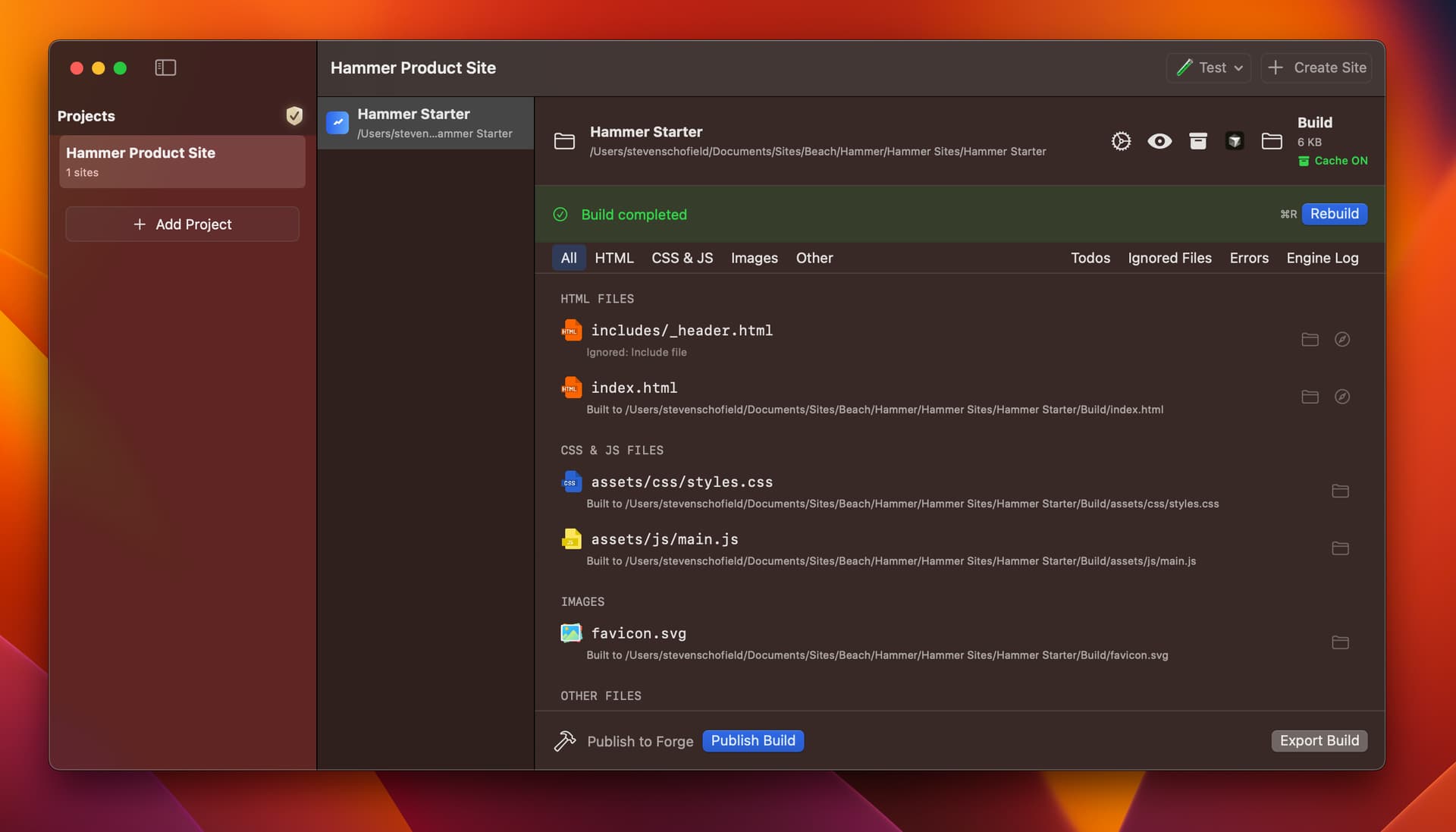Image resolution: width=1456 pixels, height=832 pixels.
Task: Reveal favicon.svg in folder
Action: coord(1340,642)
